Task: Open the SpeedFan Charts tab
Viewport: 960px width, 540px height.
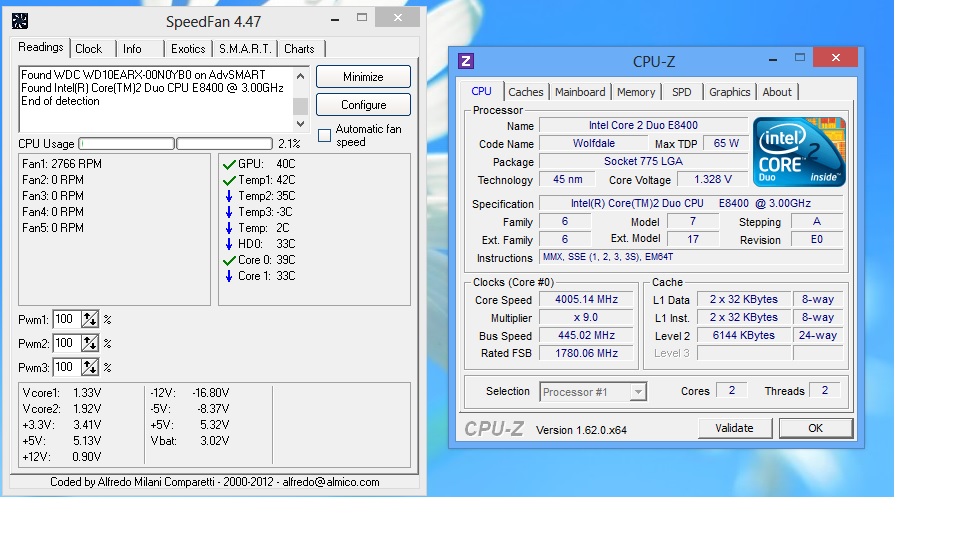Action: (299, 49)
